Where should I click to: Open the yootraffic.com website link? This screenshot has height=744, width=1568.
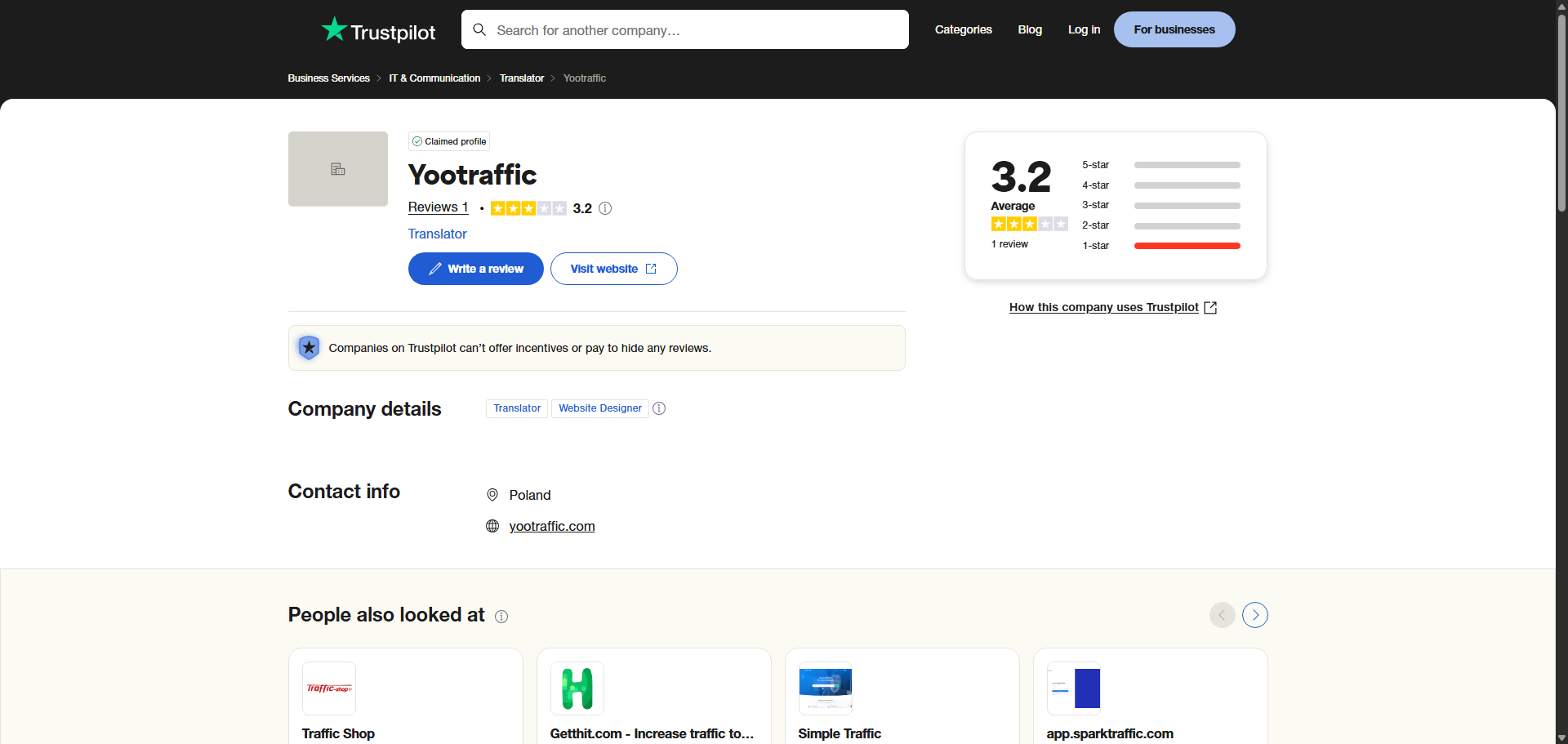click(x=552, y=526)
